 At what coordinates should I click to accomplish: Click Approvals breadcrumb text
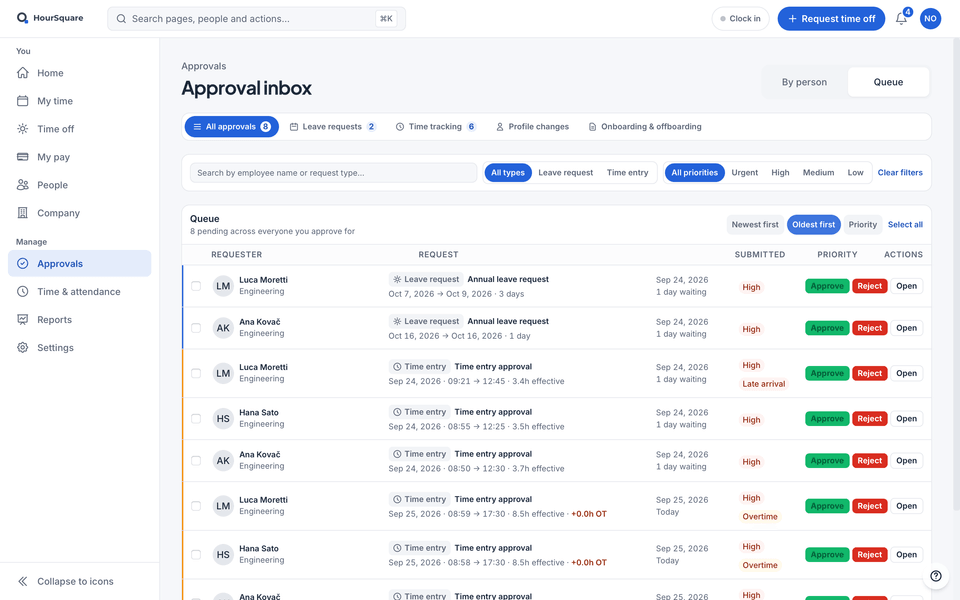203,66
